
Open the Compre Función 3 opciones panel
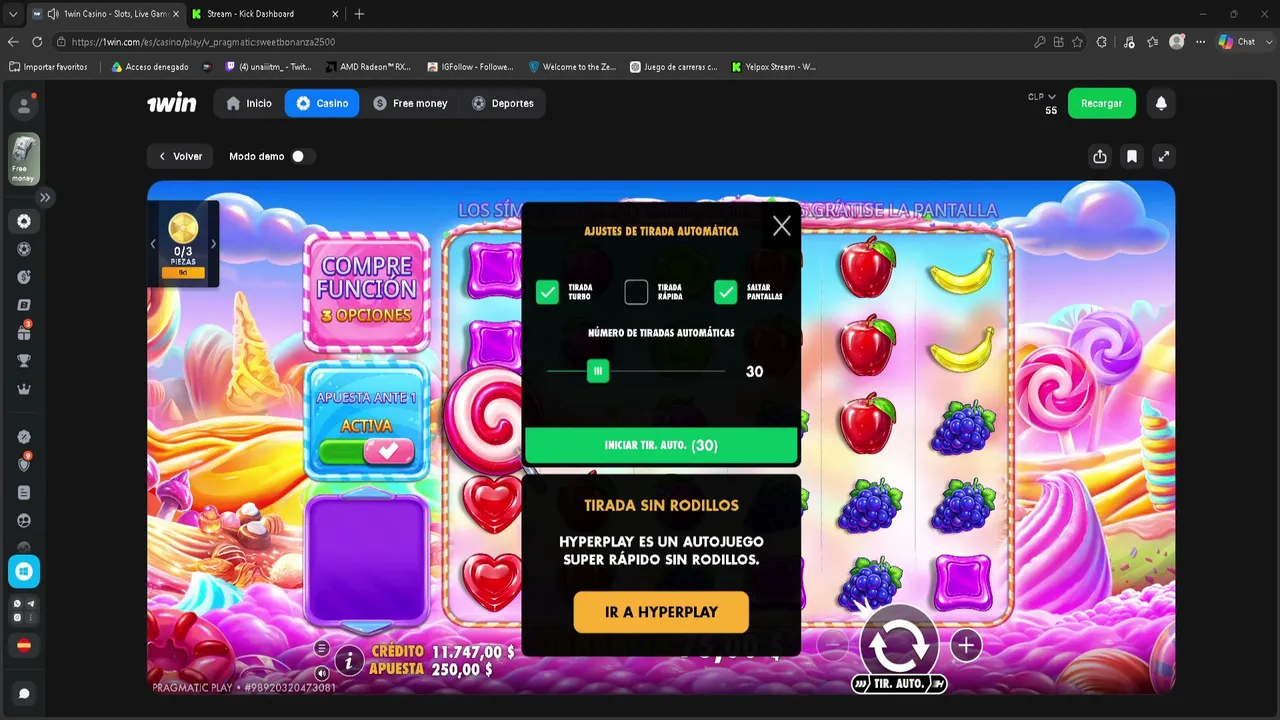[x=367, y=291]
